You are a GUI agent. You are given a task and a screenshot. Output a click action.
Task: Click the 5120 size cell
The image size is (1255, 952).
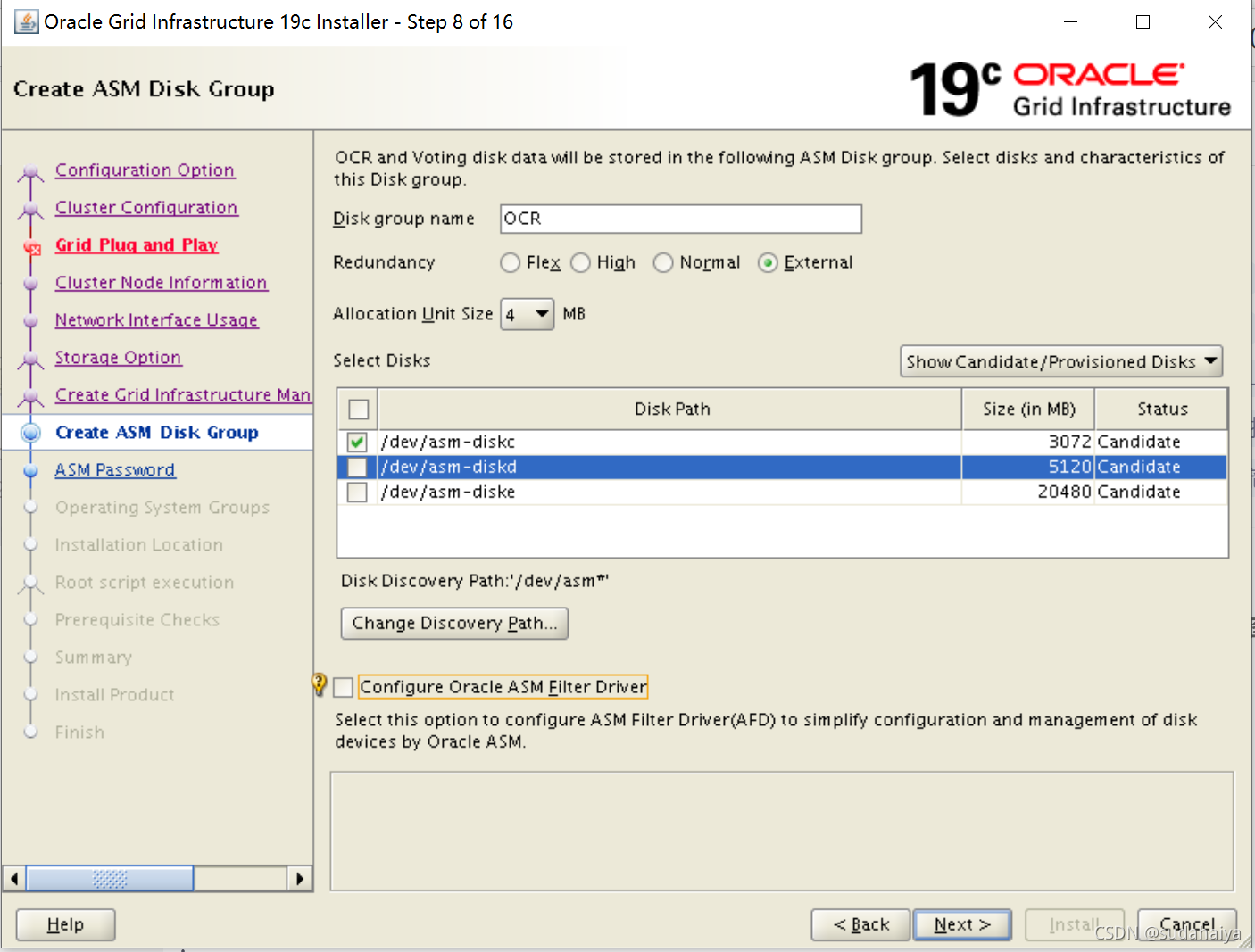click(x=1028, y=467)
